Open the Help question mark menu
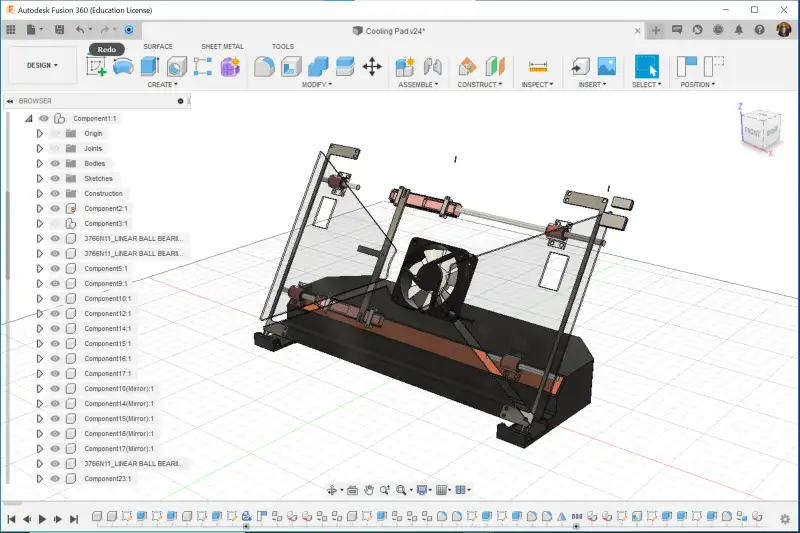The height and width of the screenshot is (533, 800). [x=759, y=30]
